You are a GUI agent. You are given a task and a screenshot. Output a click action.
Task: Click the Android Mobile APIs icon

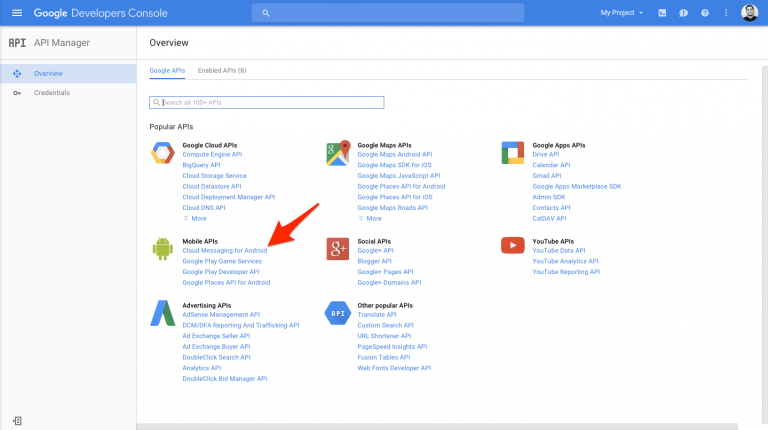163,249
